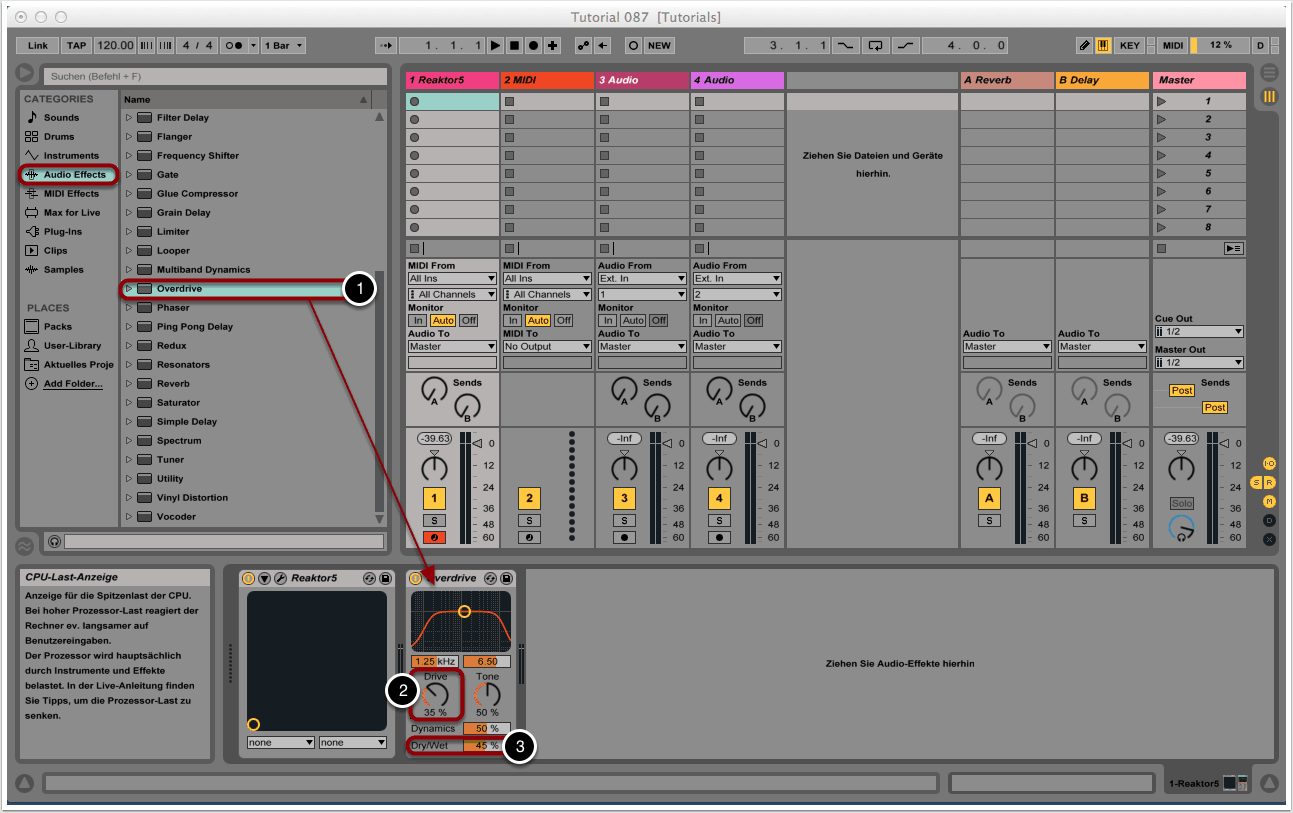
Task: Open the Plug-Ins browser category
Action: [62, 232]
